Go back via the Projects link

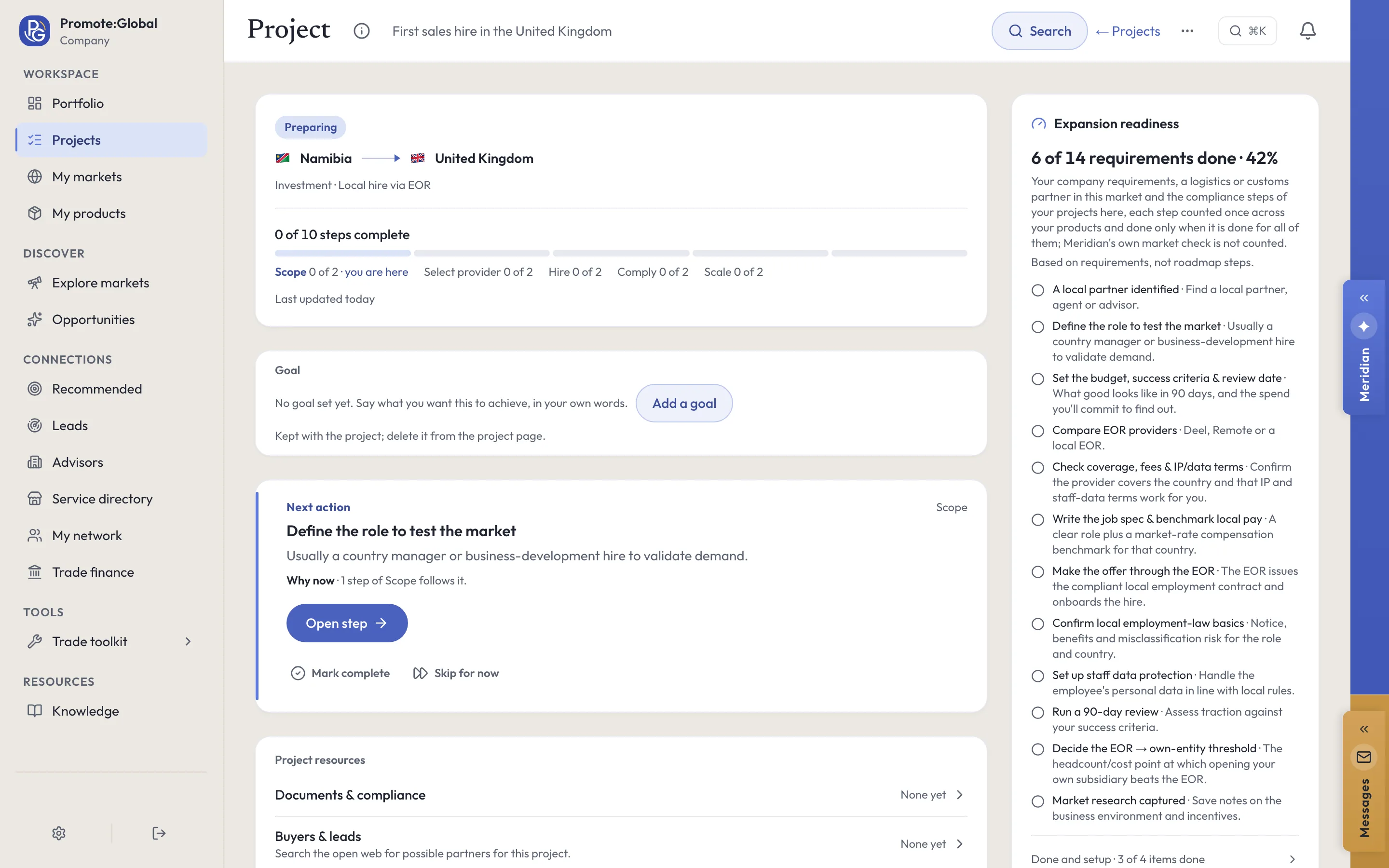pos(1128,31)
